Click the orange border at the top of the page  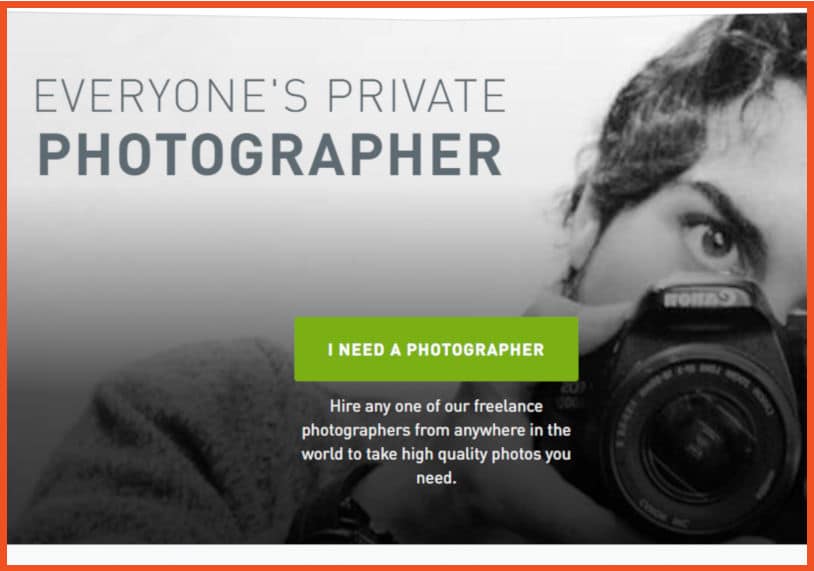pyautogui.click(x=407, y=4)
